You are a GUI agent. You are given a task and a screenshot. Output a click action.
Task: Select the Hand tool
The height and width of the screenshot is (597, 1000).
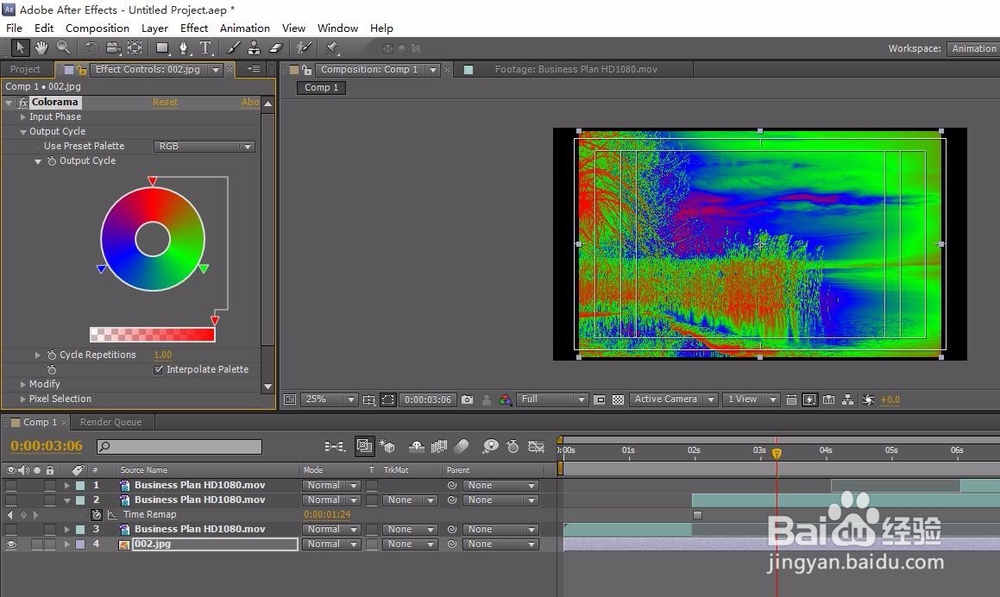pos(41,48)
